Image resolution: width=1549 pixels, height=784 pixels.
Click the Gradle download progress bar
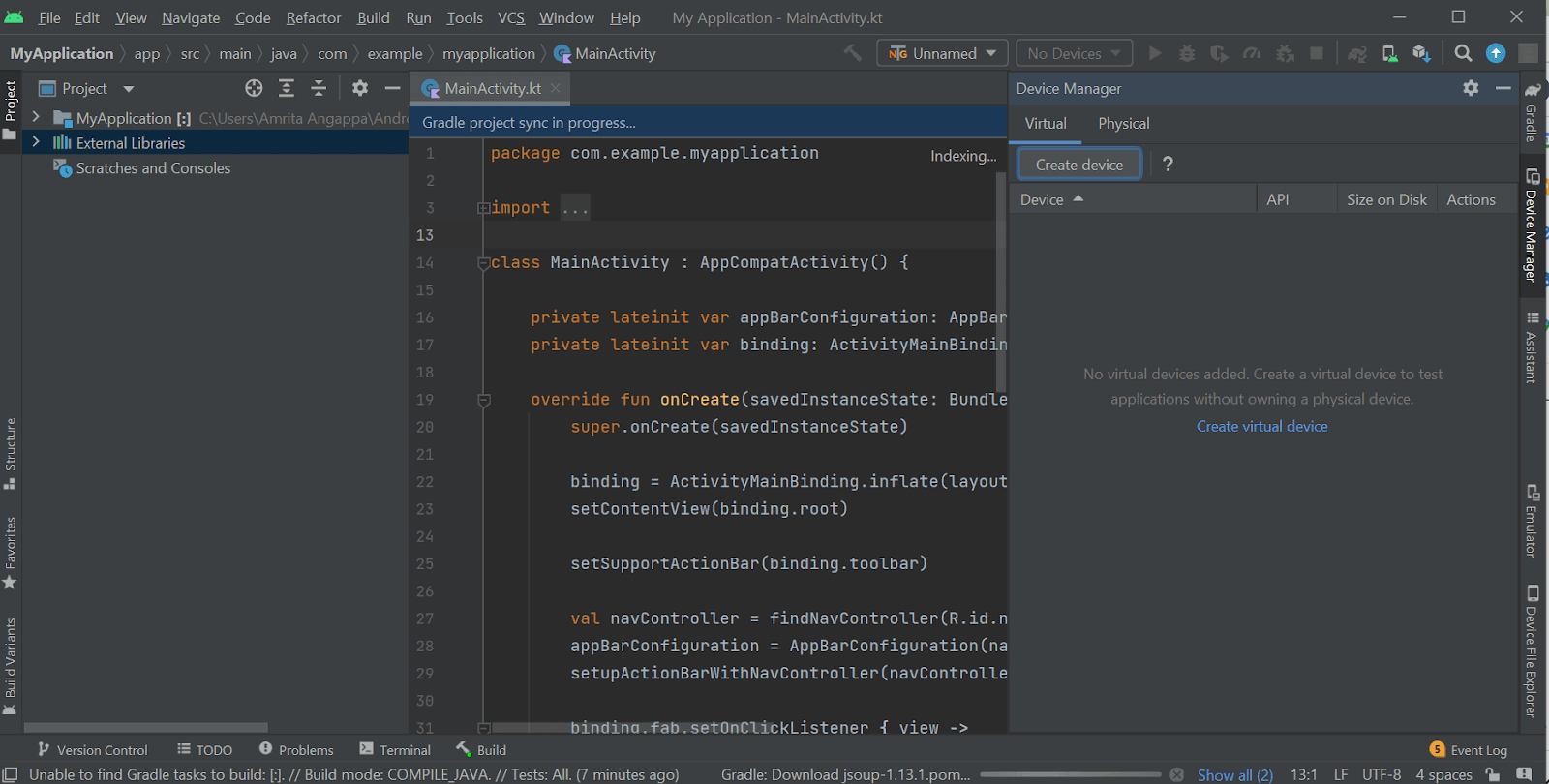[1071, 774]
